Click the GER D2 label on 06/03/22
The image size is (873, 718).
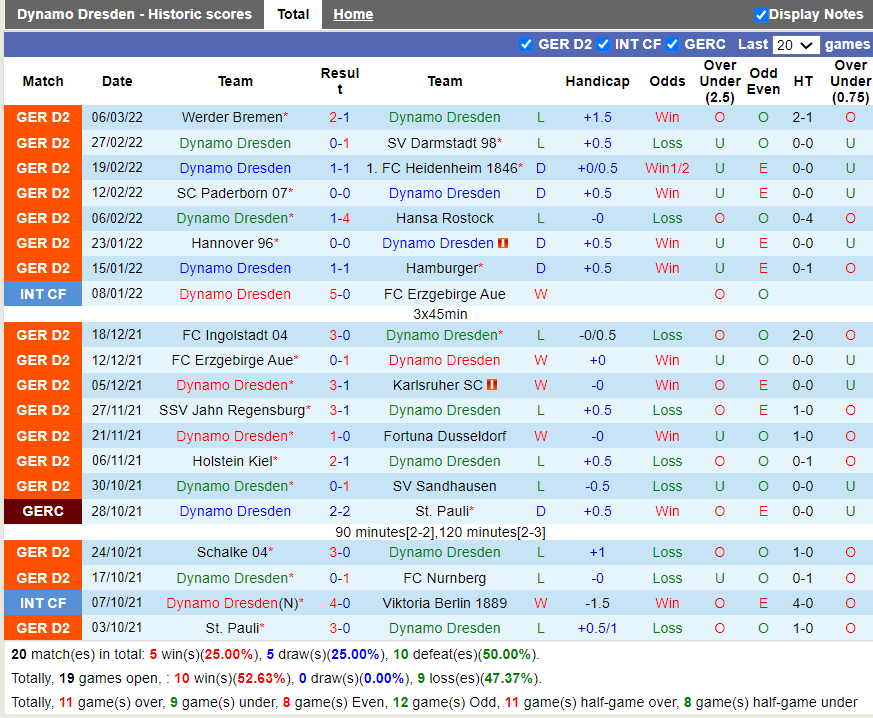pos(43,117)
